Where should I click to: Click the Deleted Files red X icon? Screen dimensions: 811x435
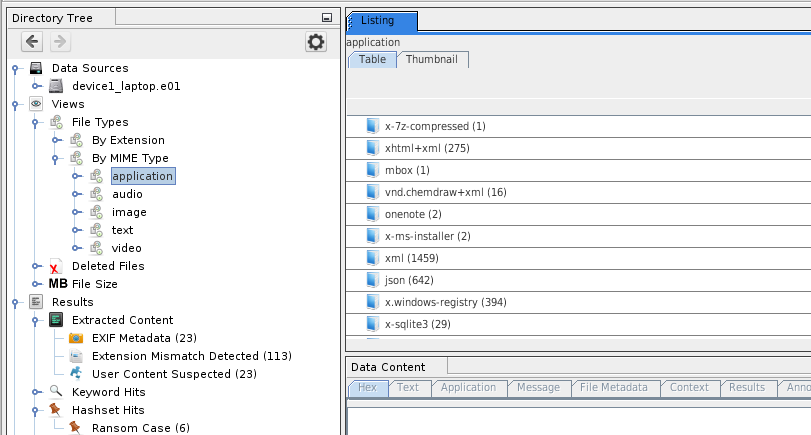[56, 266]
